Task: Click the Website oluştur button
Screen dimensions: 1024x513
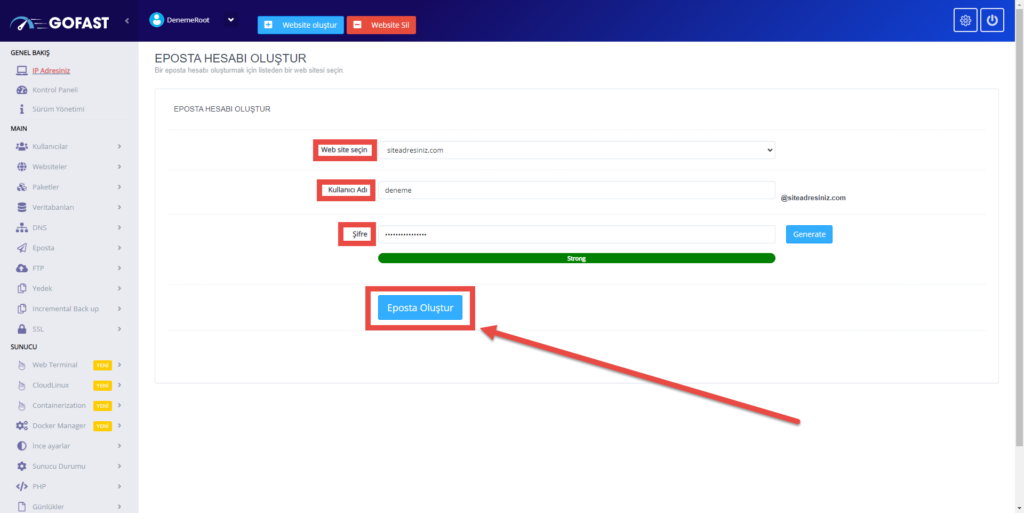Action: tap(300, 24)
